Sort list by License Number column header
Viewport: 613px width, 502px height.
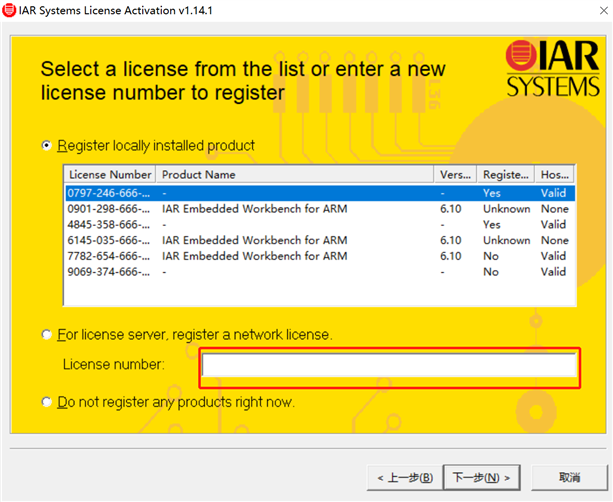pyautogui.click(x=110, y=174)
